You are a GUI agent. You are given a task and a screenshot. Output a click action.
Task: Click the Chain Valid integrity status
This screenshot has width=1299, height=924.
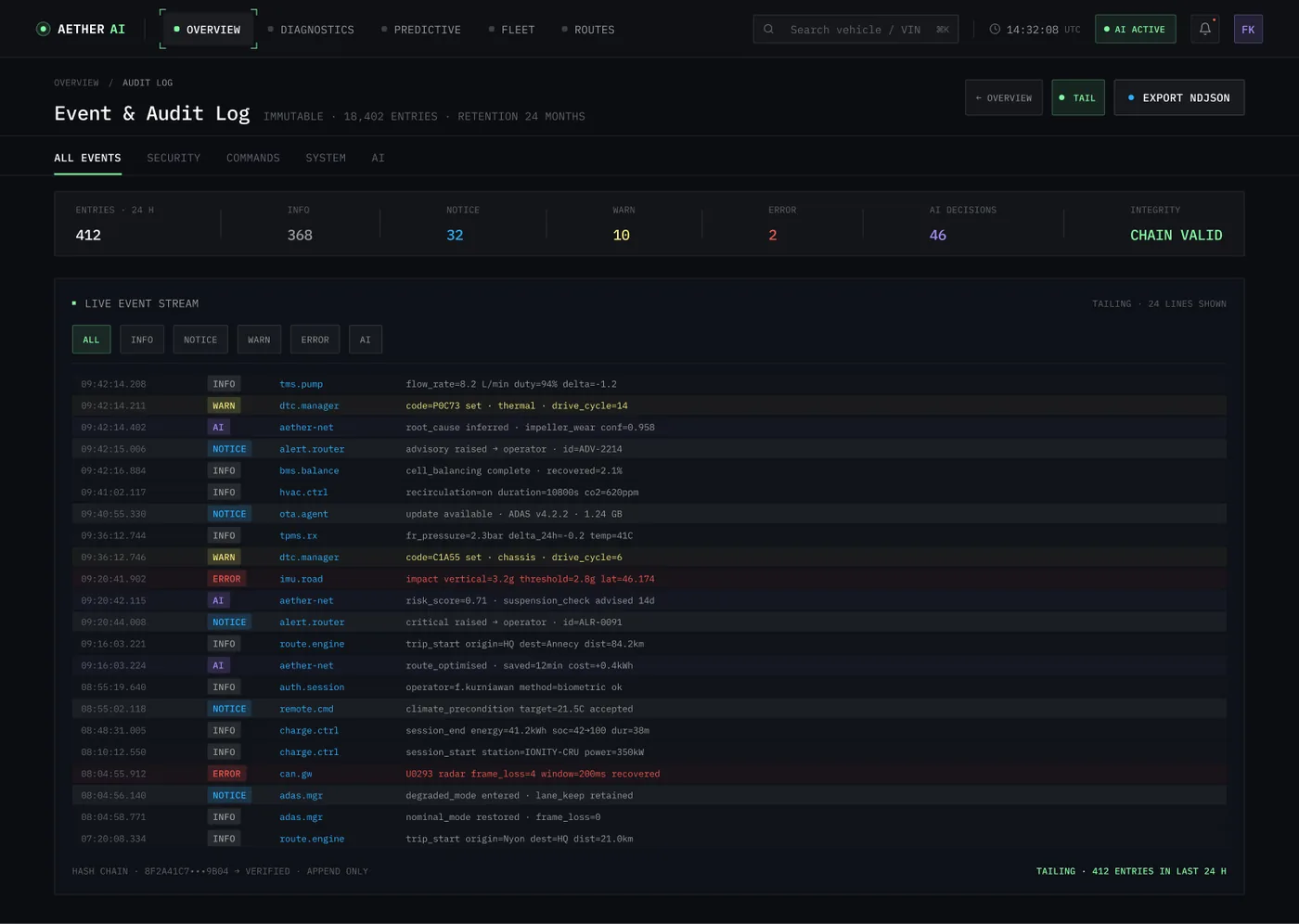coord(1176,236)
